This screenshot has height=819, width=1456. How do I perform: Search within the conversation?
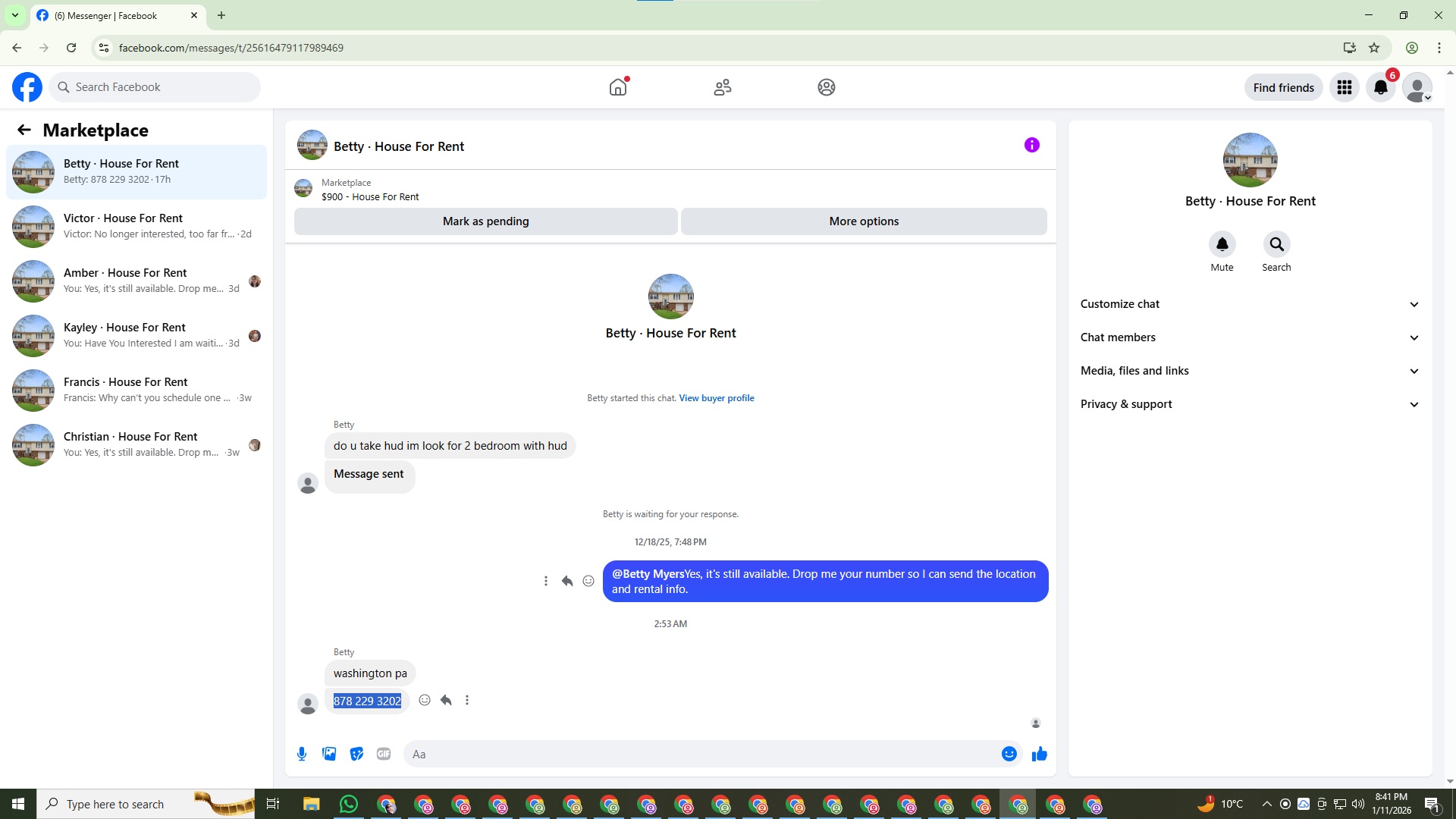(1277, 244)
